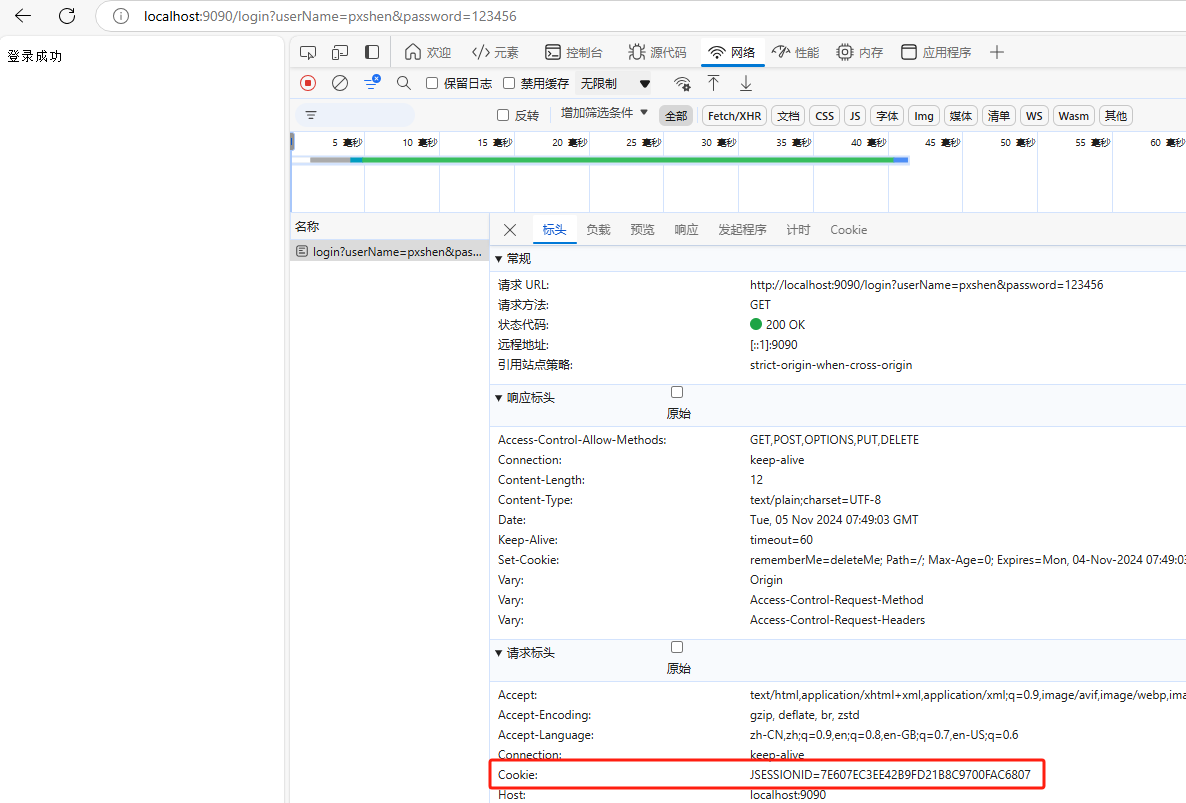The height and width of the screenshot is (803, 1186).
Task: Open the 计时 details tab
Action: click(x=798, y=230)
